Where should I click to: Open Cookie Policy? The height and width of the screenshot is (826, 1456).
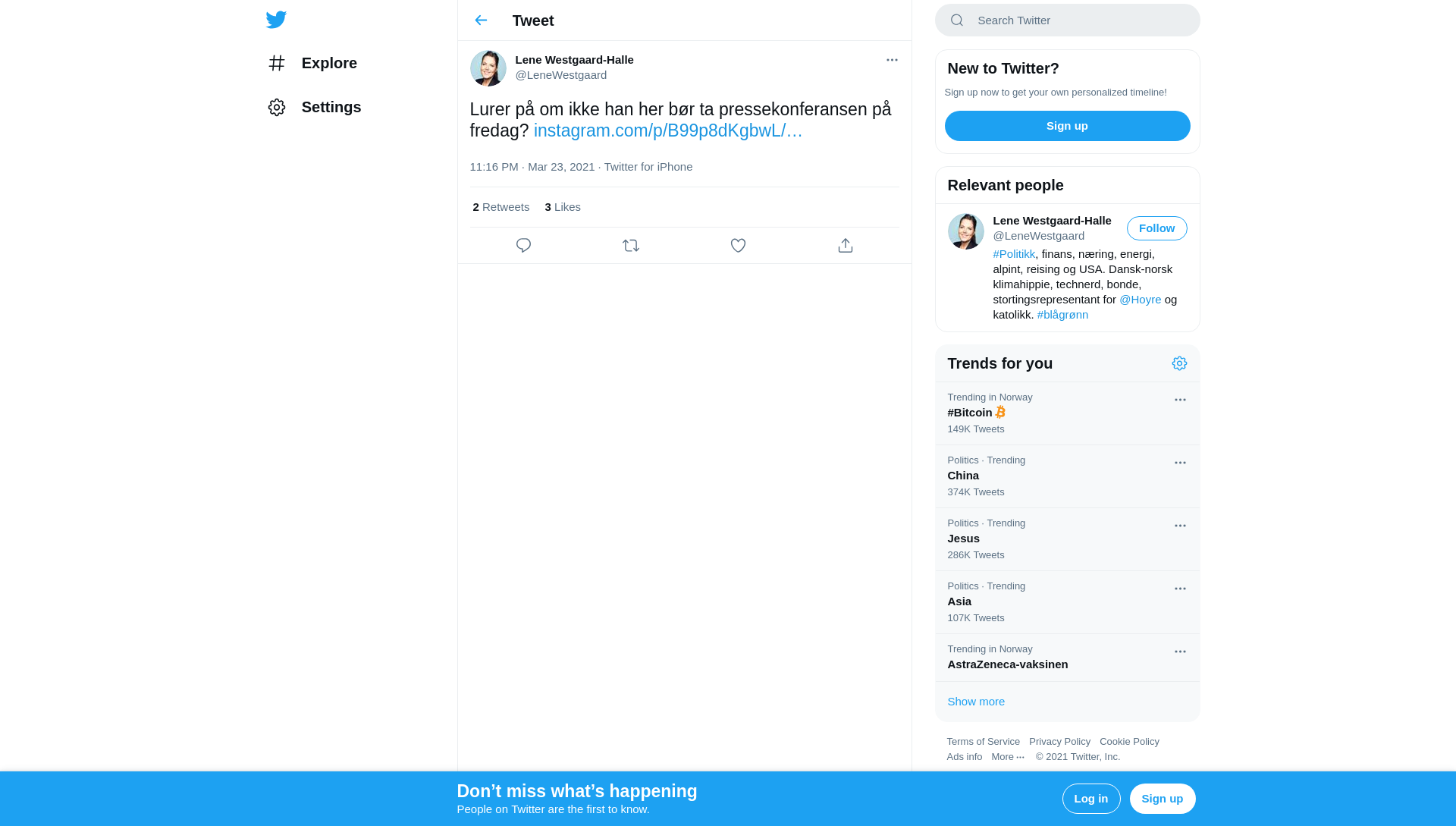click(1129, 742)
